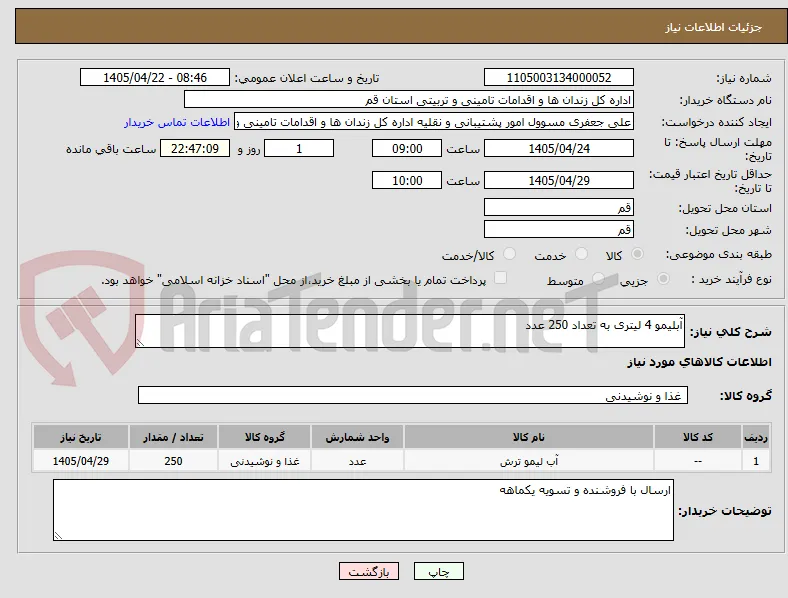
Task: Click the گروه کالا field غذا و نوشیدنی
Action: (x=413, y=395)
